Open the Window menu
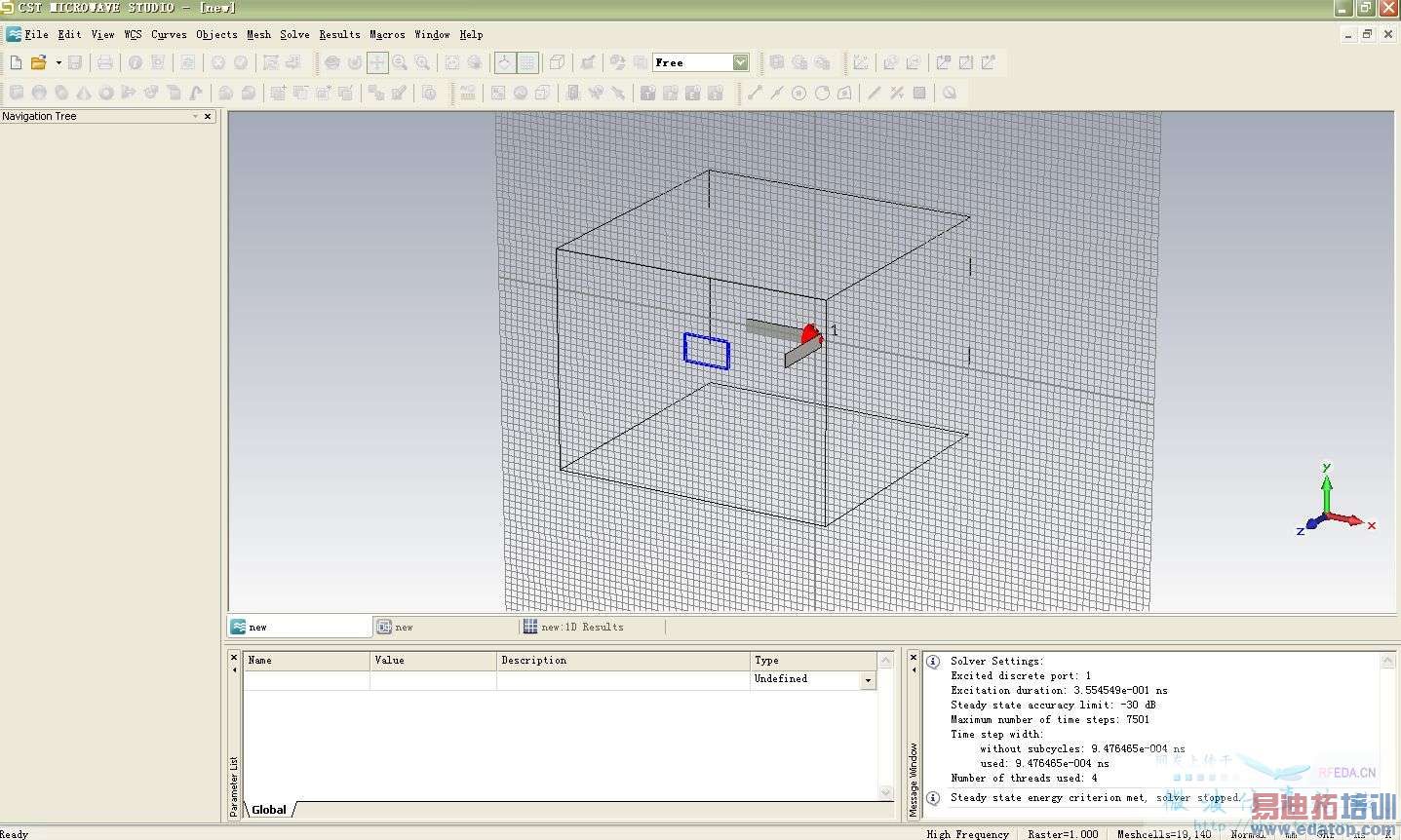 [432, 34]
